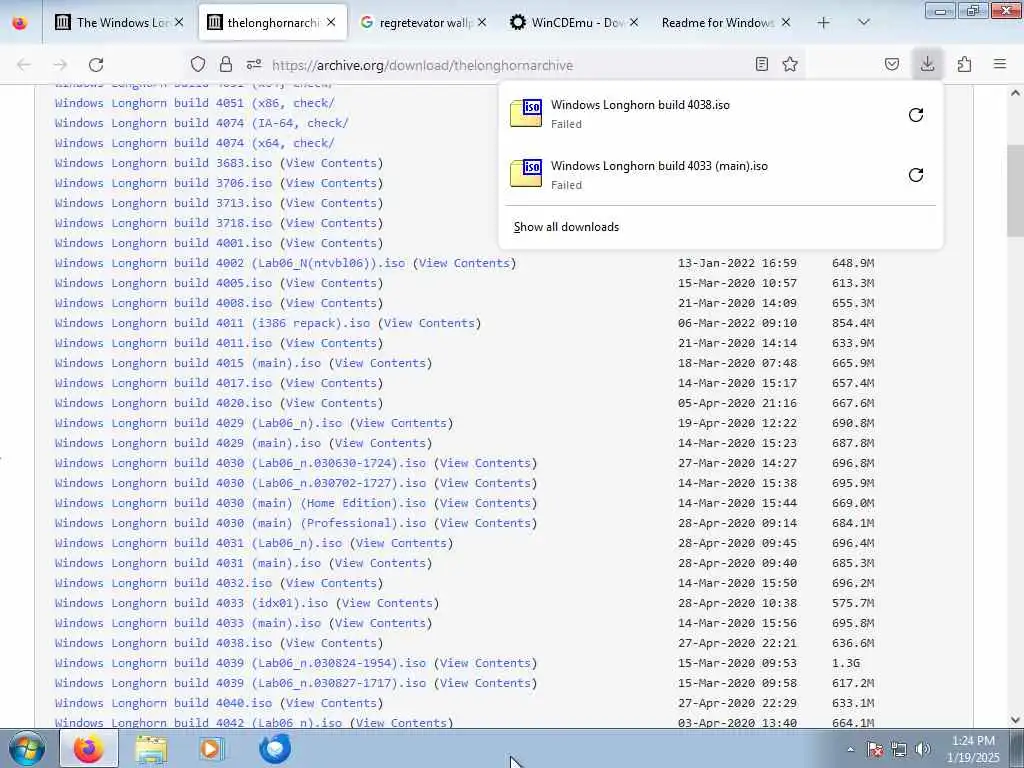Open the tracking protection shield icon
The height and width of the screenshot is (768, 1024).
coord(198,64)
